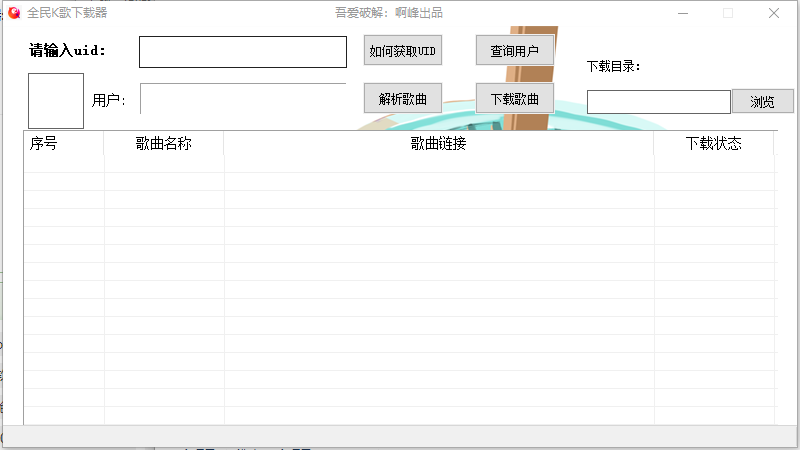The image size is (800, 450).
Task: Click the 吾爱破解：啊峰出品 title text
Action: (389, 13)
